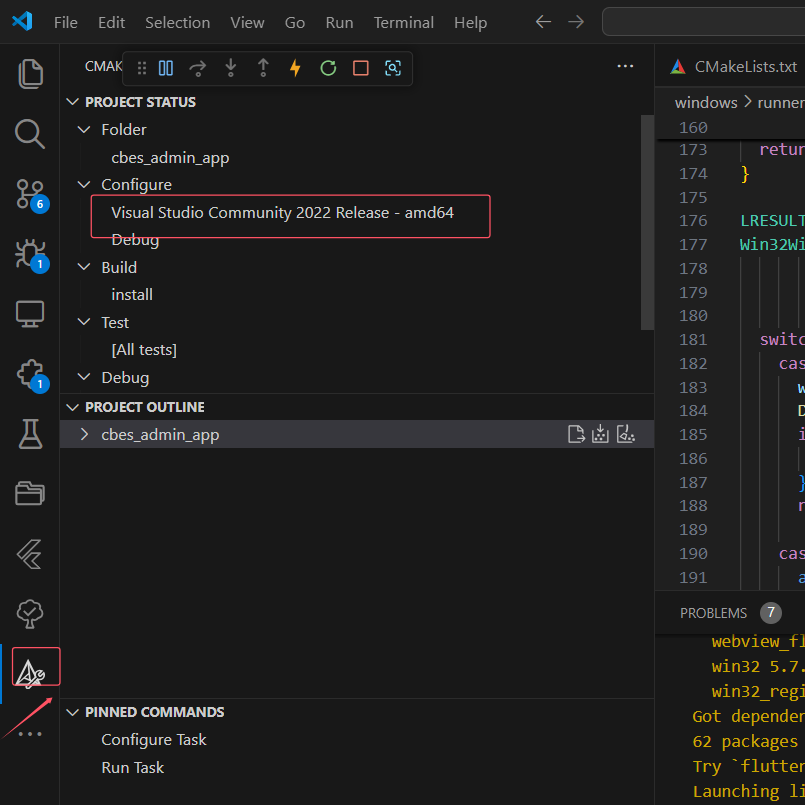
Task: Click the Build icon next to cbes_admin_app
Action: coord(600,434)
